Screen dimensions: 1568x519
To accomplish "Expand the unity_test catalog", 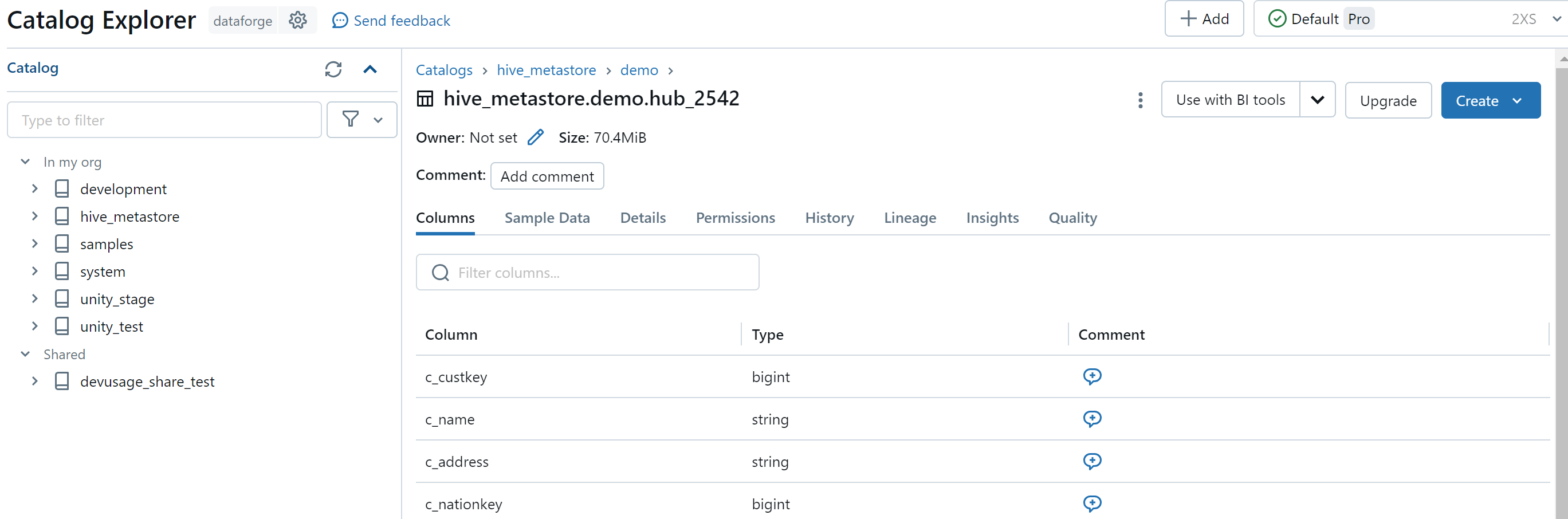I will click(x=35, y=326).
